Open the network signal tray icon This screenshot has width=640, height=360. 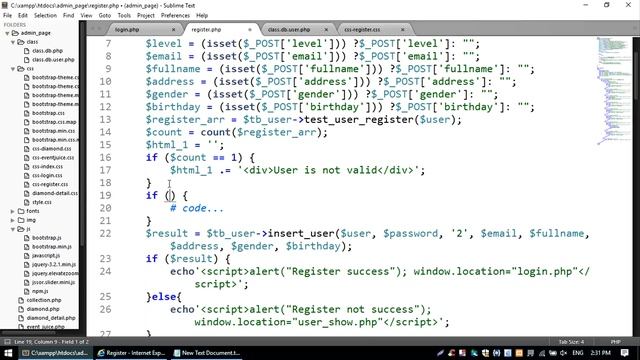point(542,353)
